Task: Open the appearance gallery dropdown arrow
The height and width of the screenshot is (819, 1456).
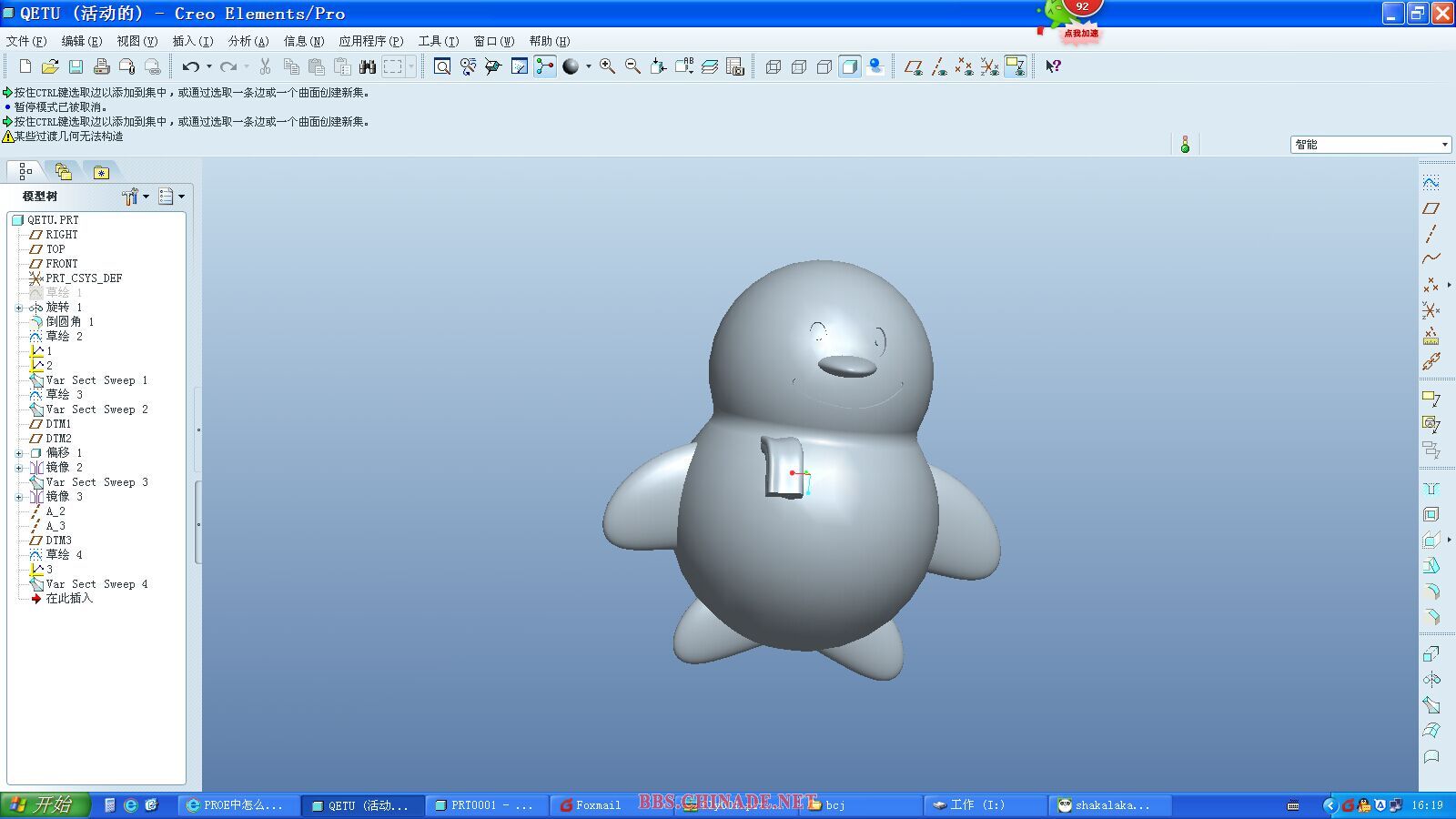Action: point(589,66)
